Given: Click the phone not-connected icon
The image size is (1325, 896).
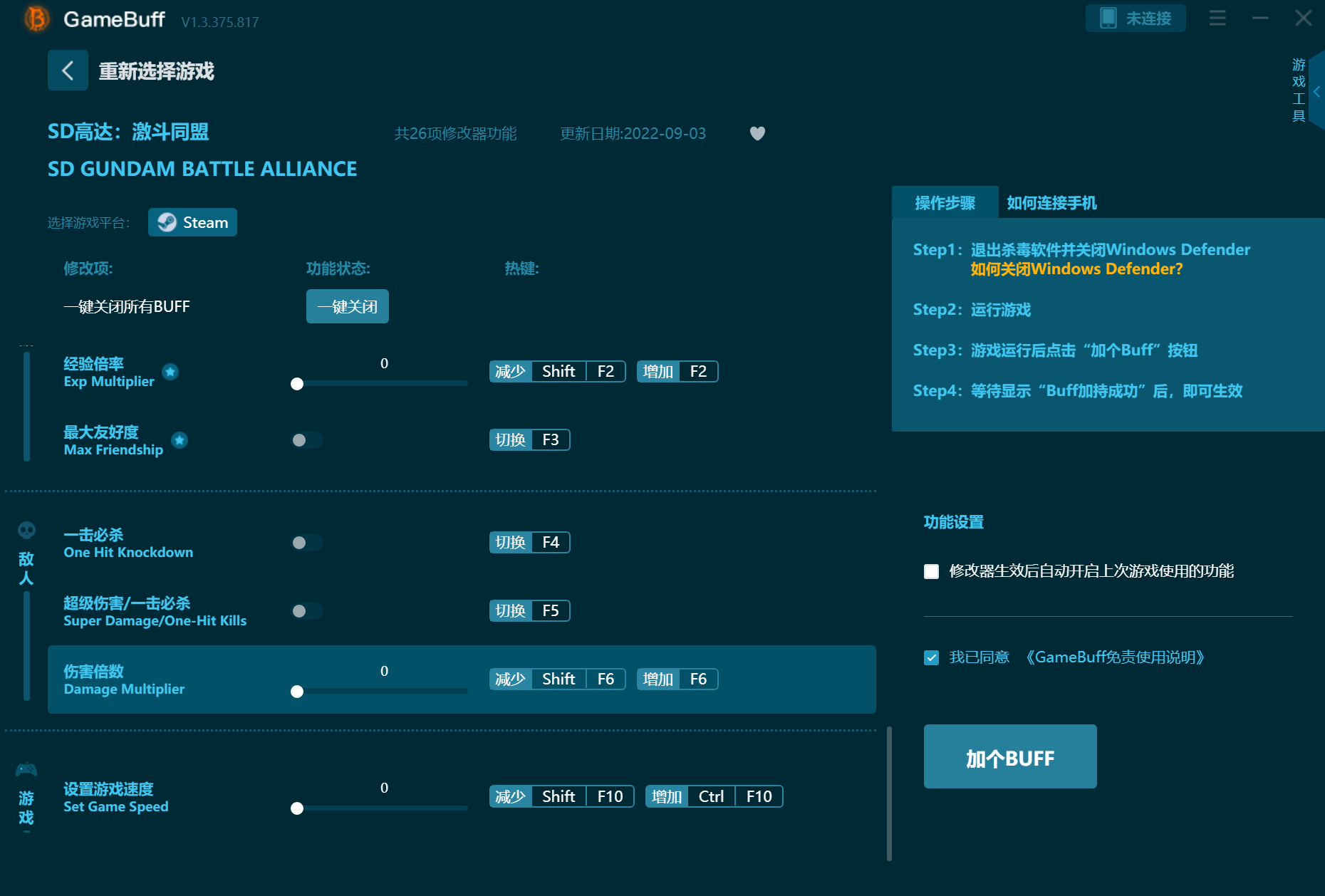Looking at the screenshot, I should [x=1108, y=19].
